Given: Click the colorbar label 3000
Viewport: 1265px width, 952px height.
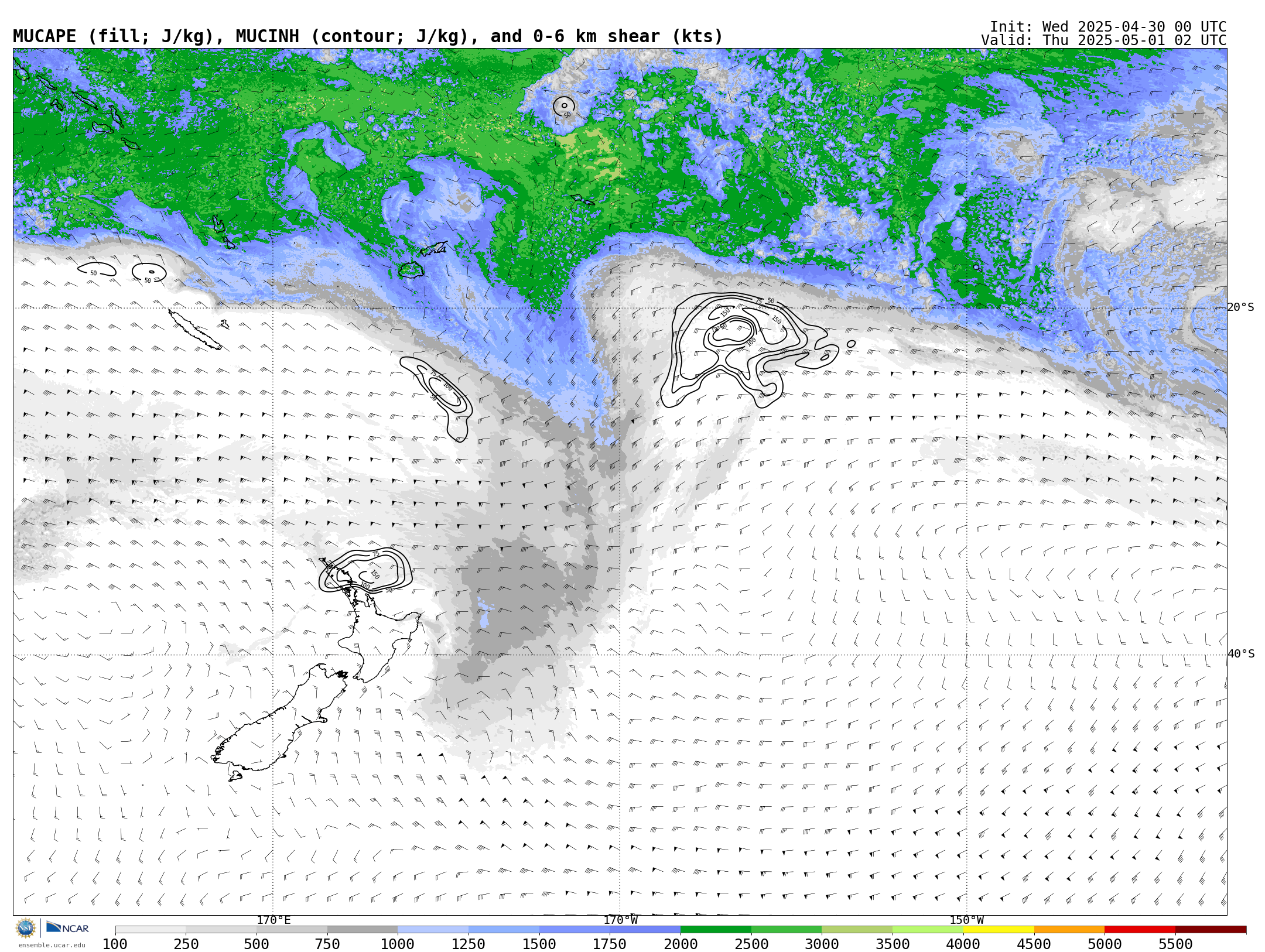Looking at the screenshot, I should coord(822,944).
